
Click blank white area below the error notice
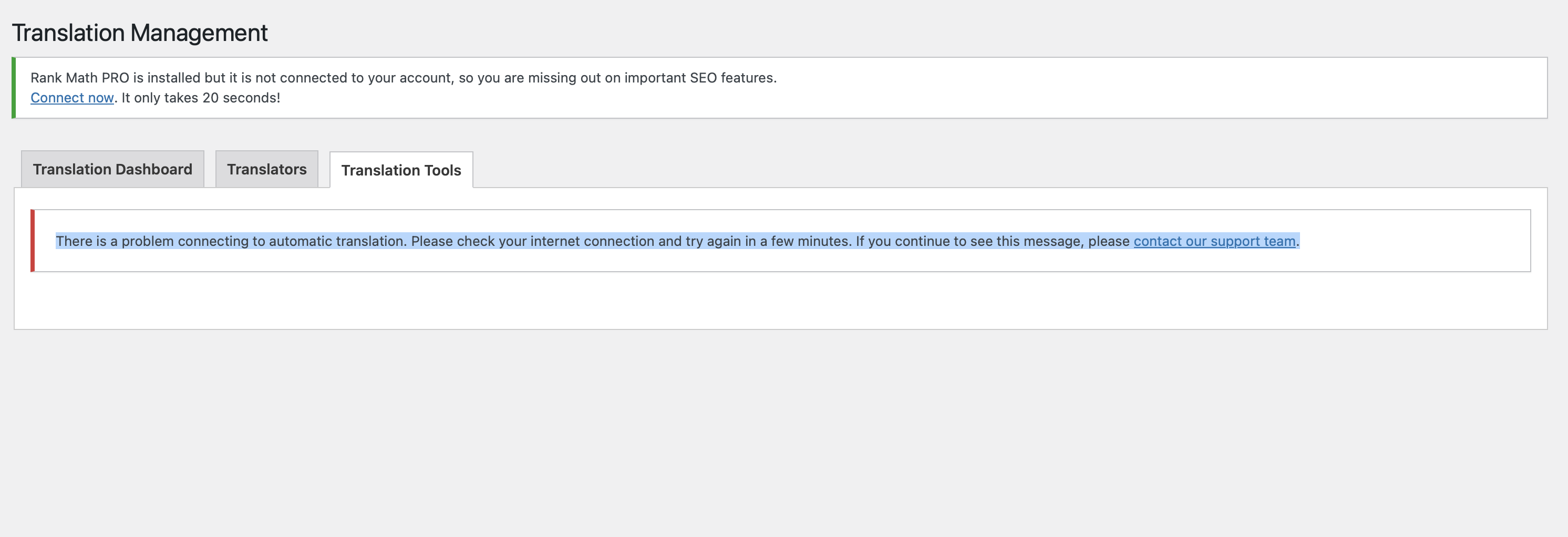click(779, 302)
